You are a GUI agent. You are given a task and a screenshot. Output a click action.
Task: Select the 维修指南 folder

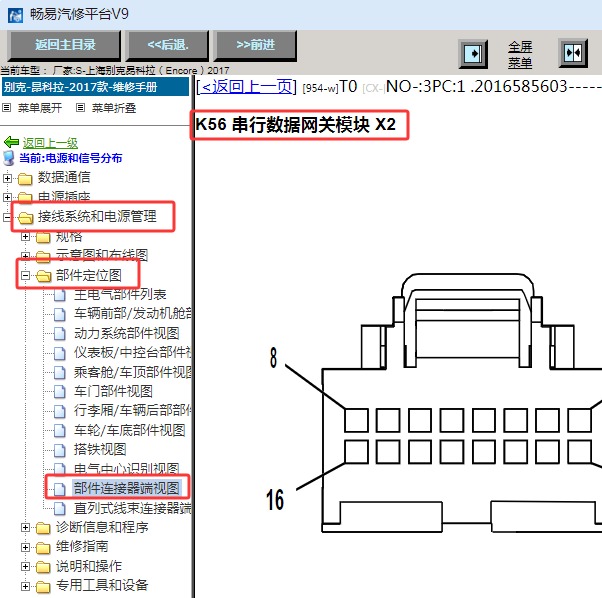(x=82, y=547)
